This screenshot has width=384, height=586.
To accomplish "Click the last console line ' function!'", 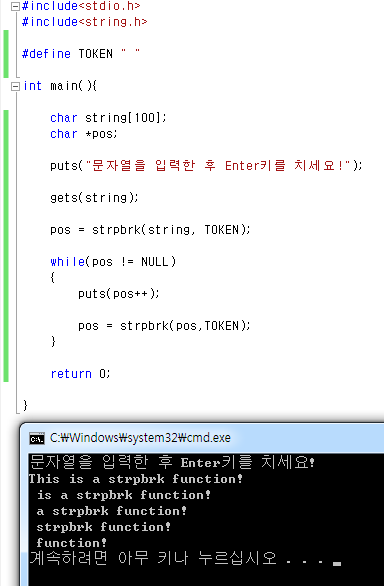I will point(71,542).
